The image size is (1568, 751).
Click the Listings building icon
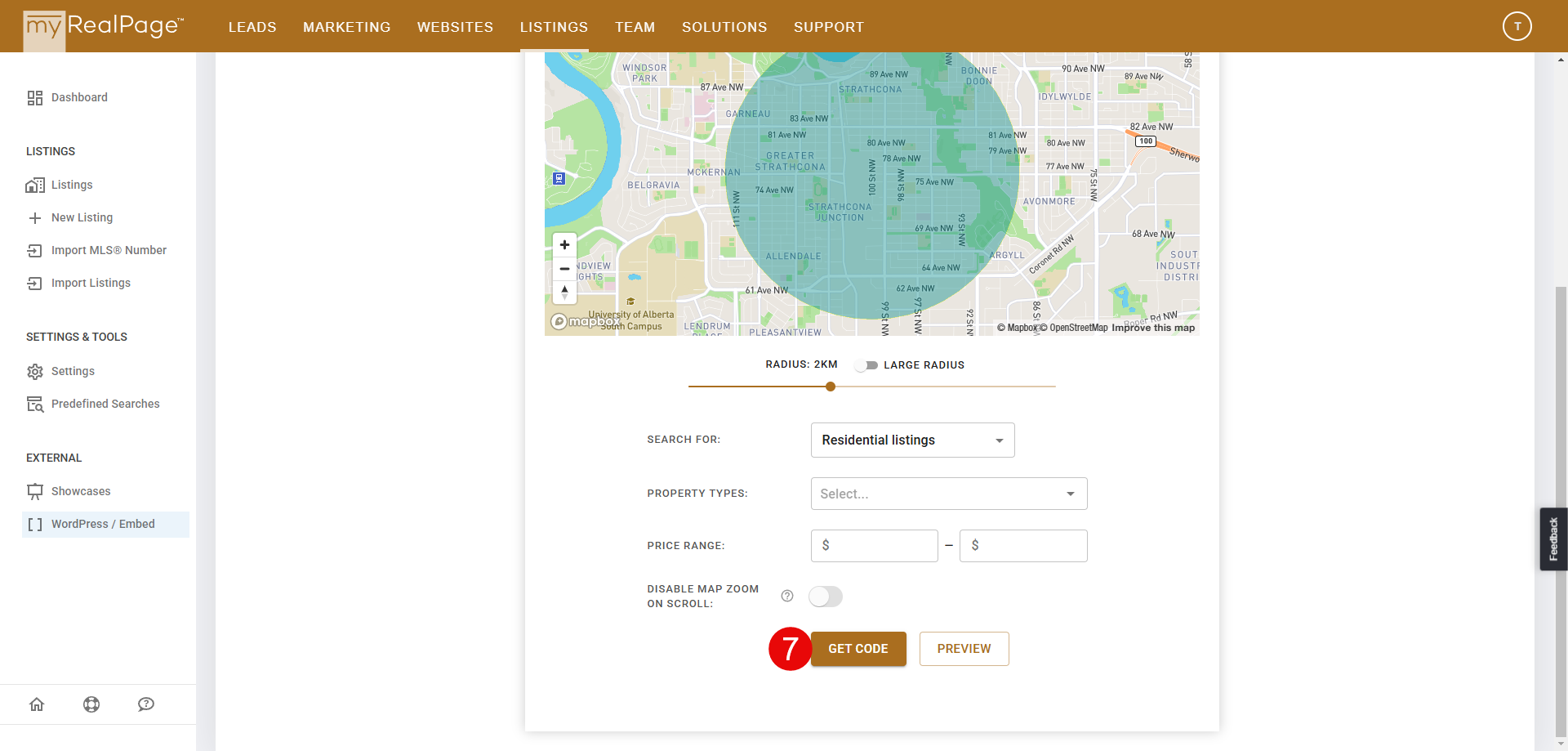pyautogui.click(x=35, y=186)
